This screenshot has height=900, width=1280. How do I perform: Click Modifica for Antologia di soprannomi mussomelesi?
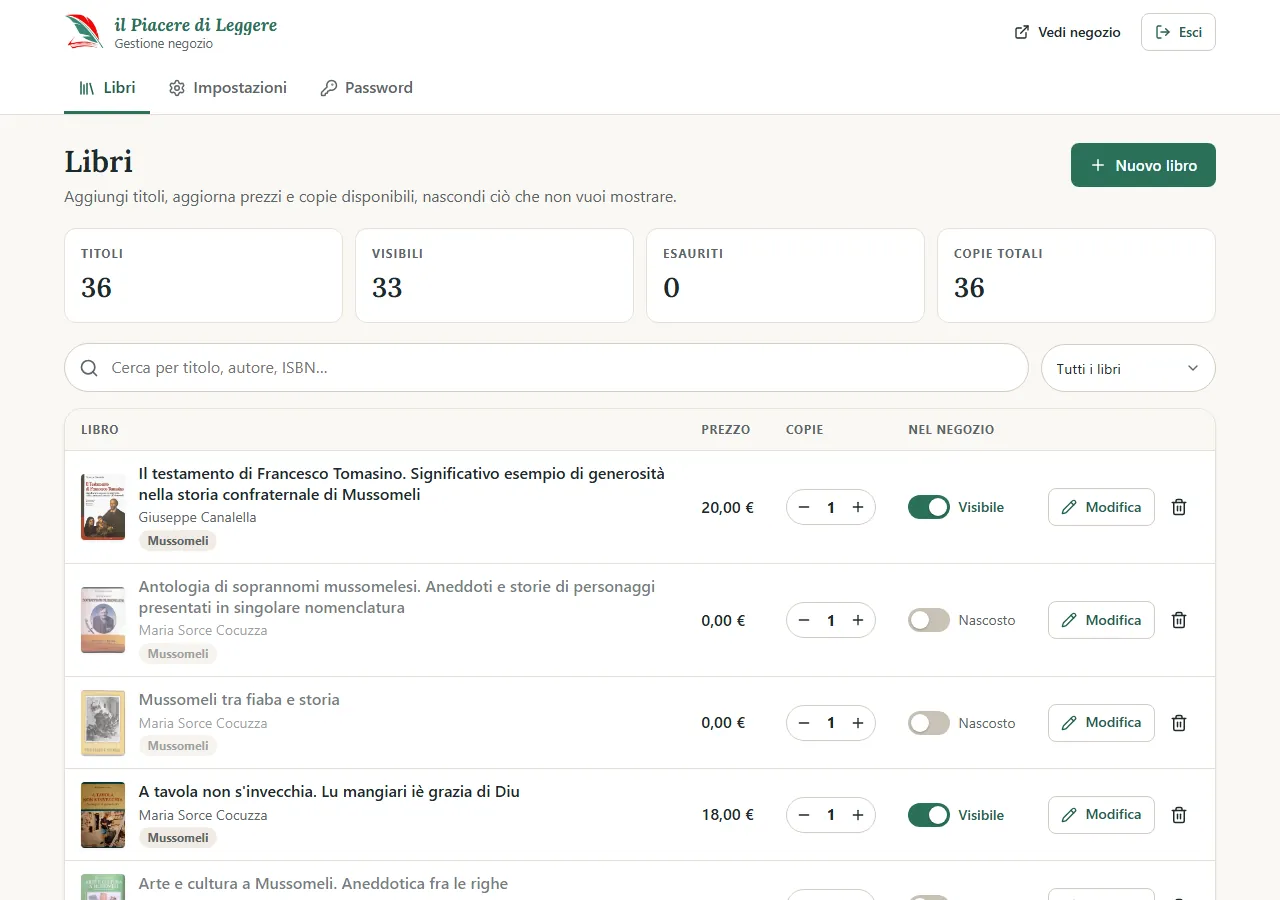(1101, 620)
